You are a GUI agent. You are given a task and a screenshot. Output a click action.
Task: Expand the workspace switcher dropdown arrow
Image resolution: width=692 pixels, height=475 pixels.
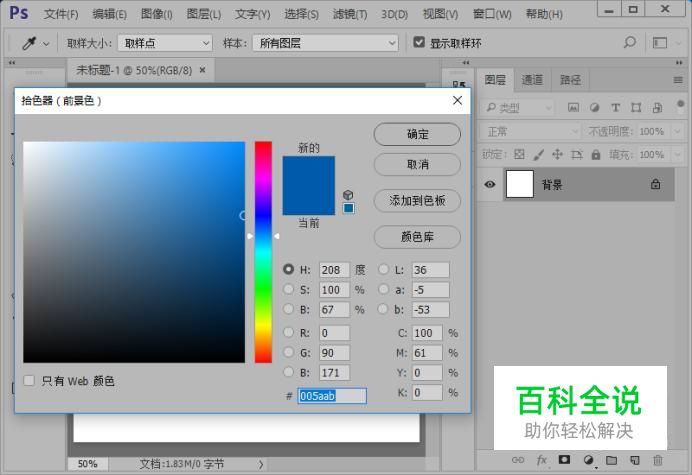coord(678,43)
